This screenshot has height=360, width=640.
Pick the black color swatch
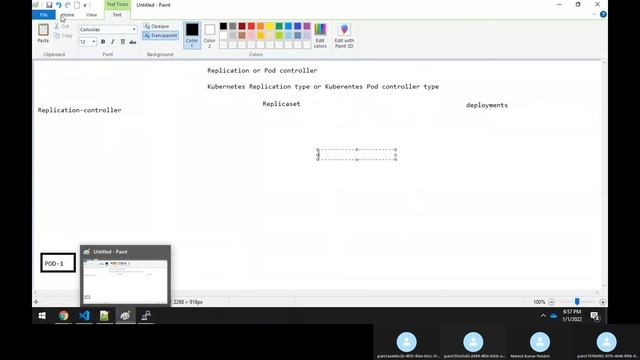(223, 26)
